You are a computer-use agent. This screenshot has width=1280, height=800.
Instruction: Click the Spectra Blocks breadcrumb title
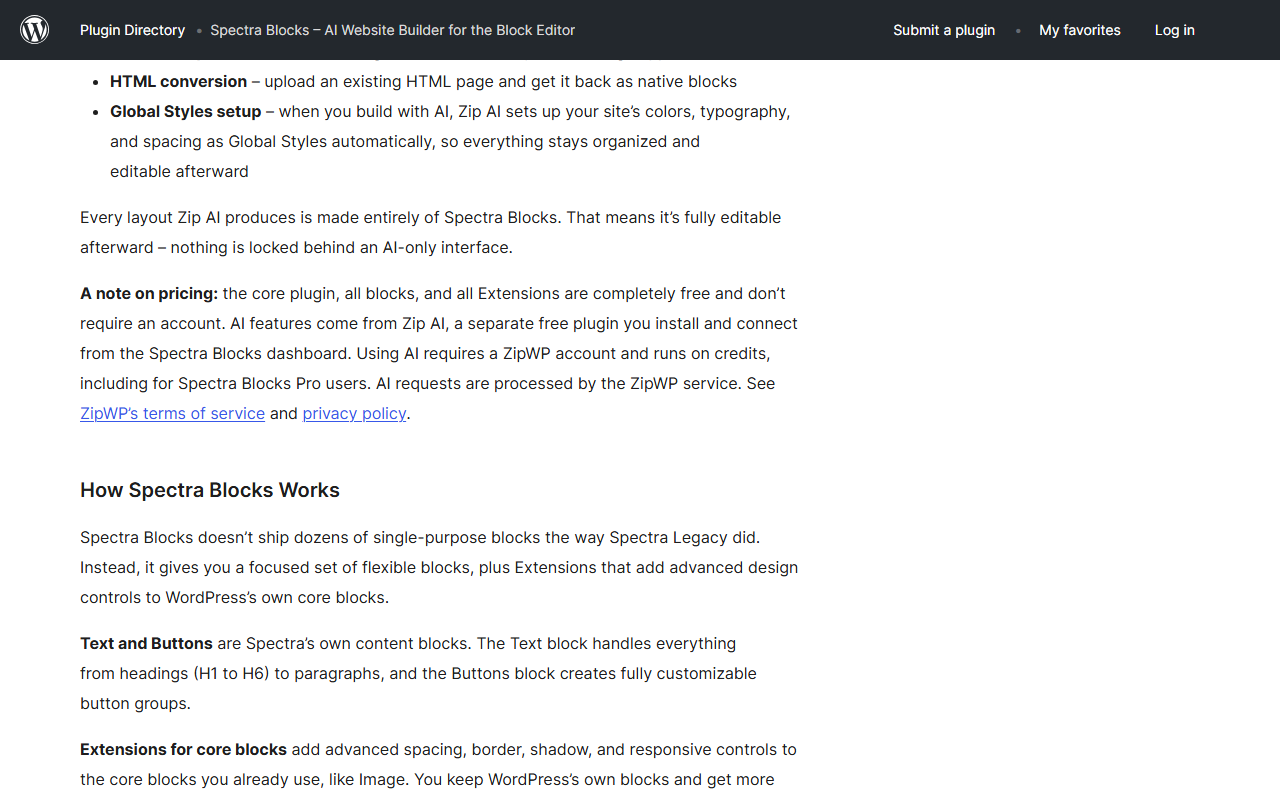393,30
